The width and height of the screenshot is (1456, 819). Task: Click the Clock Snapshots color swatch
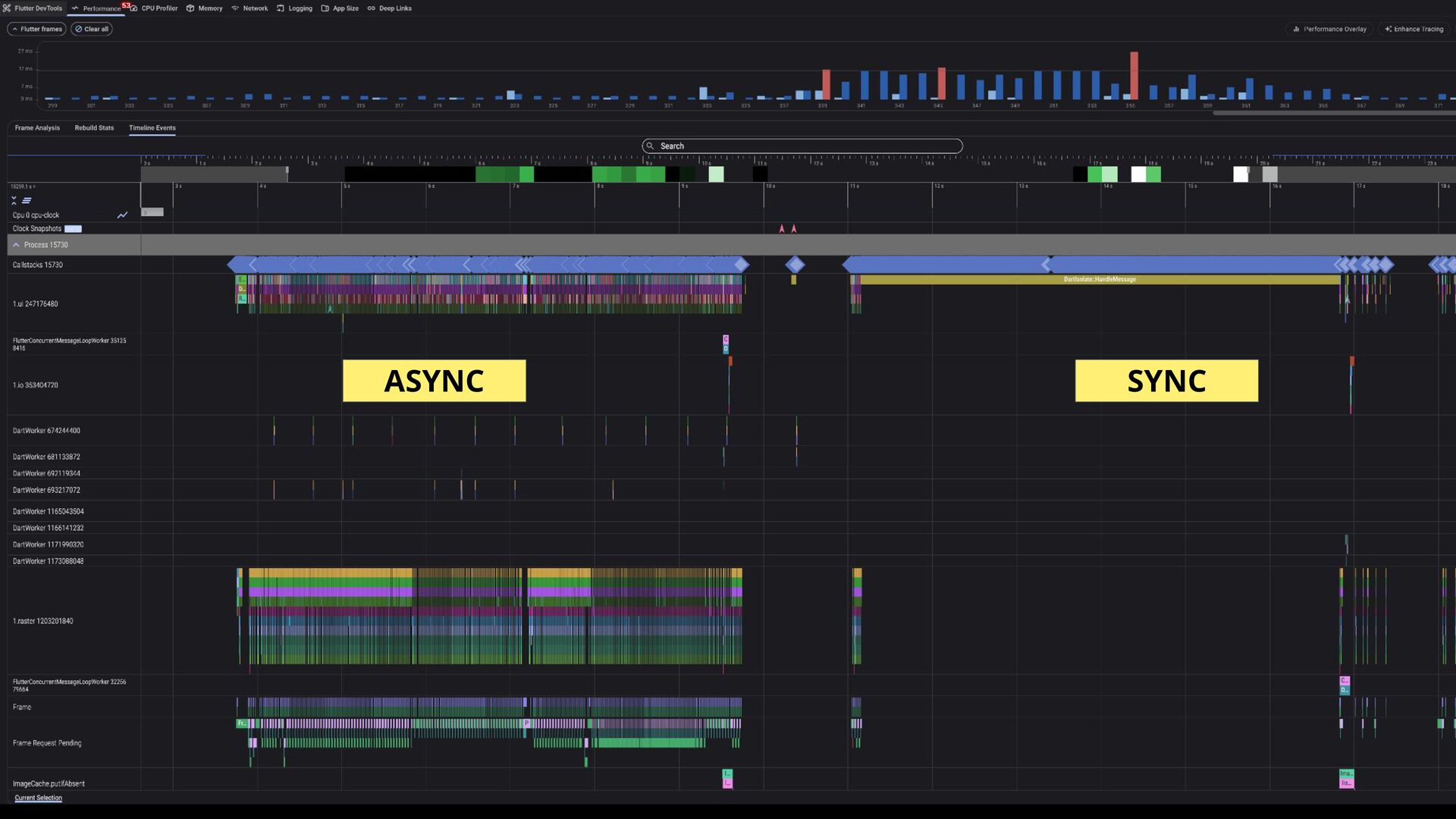point(73,229)
